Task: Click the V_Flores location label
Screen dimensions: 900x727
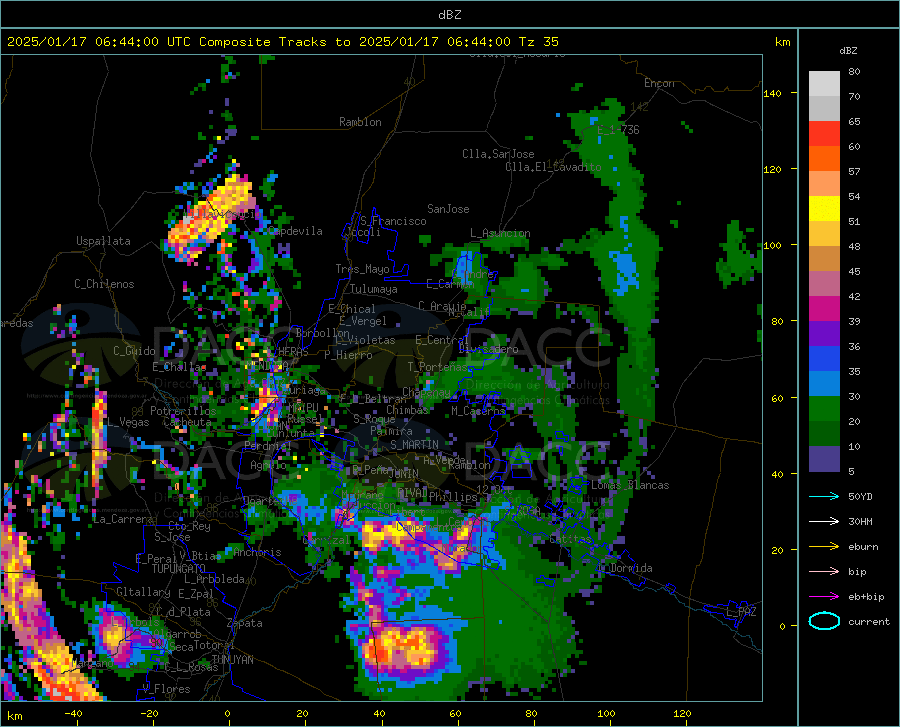Action: (x=166, y=689)
